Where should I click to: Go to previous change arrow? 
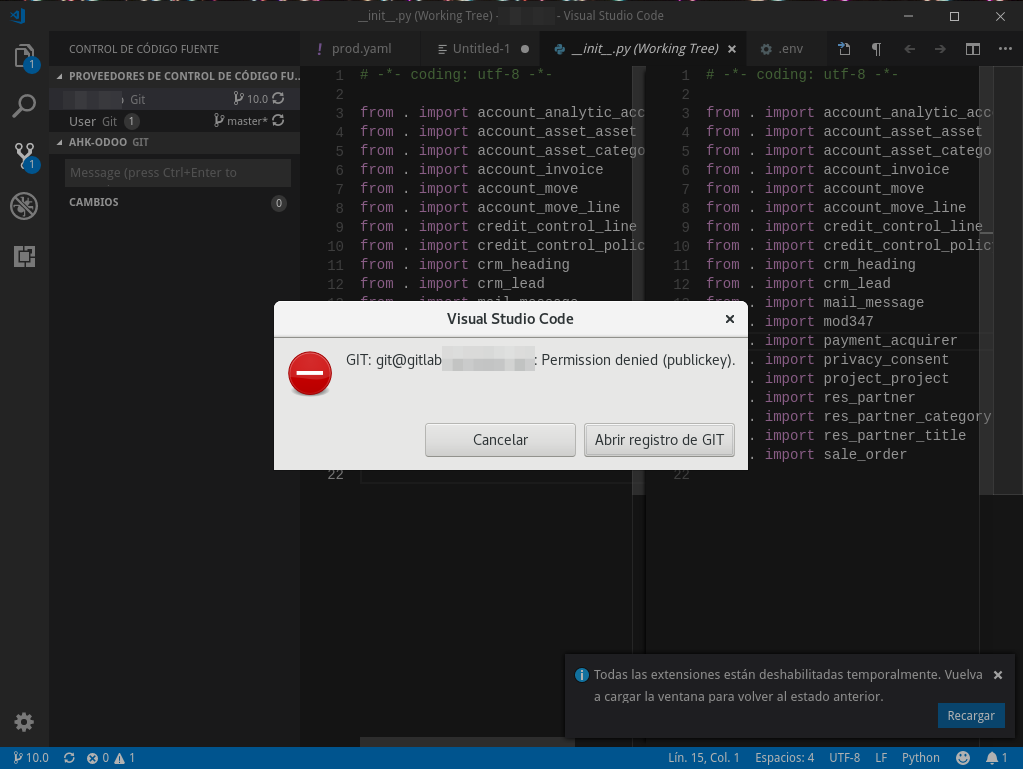(909, 49)
